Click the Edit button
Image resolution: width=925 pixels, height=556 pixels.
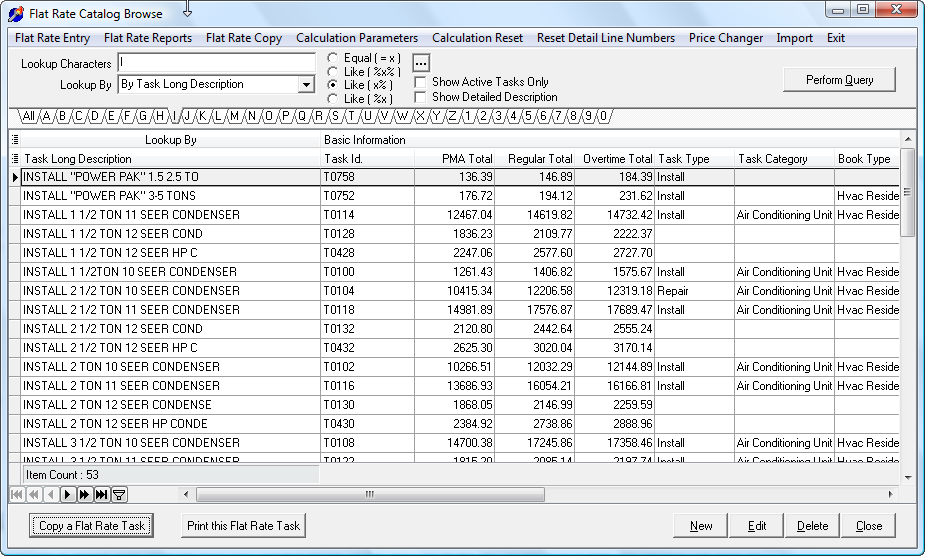pyautogui.click(x=757, y=525)
